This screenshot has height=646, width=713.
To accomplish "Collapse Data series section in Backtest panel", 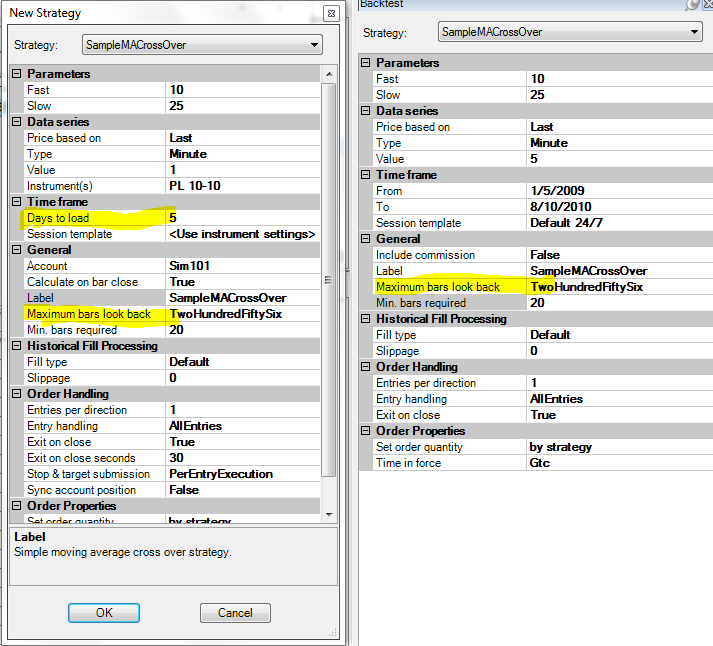I will tap(366, 110).
